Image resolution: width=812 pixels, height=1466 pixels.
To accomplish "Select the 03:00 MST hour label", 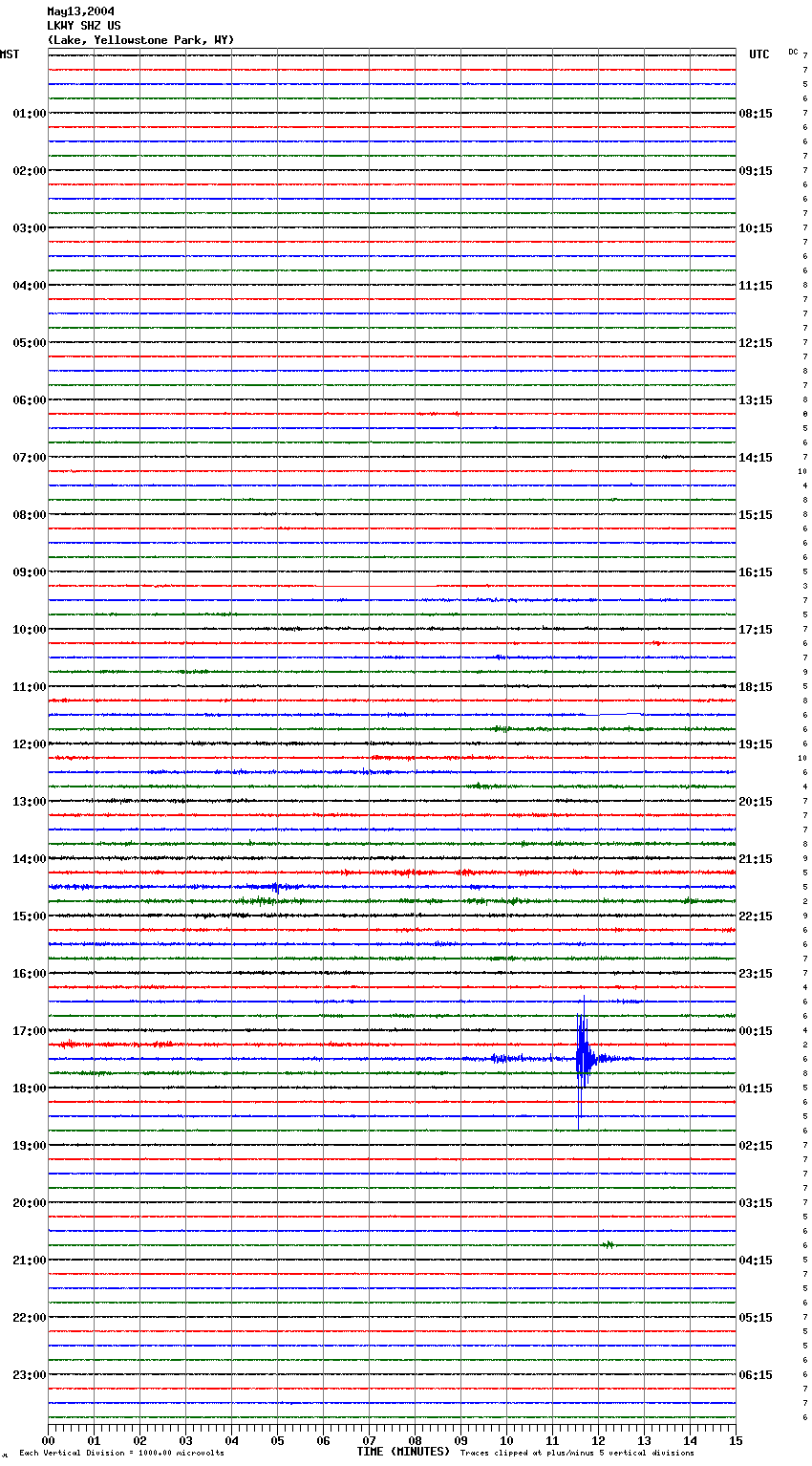I will point(30,228).
